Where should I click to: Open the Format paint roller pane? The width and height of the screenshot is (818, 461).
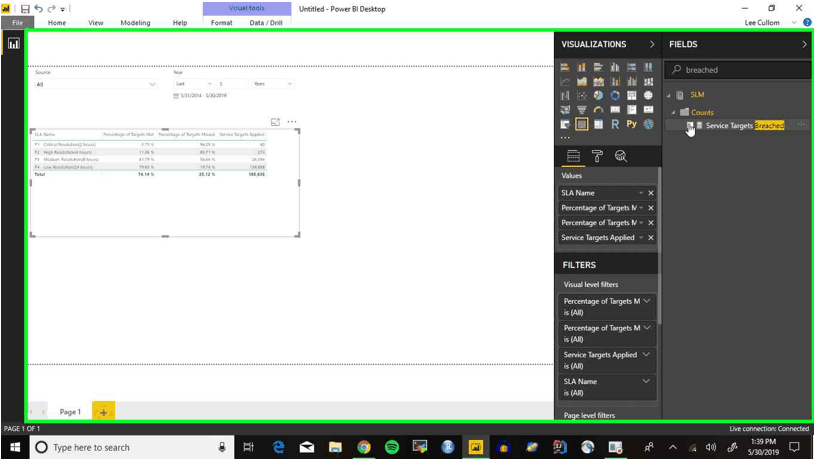click(597, 156)
